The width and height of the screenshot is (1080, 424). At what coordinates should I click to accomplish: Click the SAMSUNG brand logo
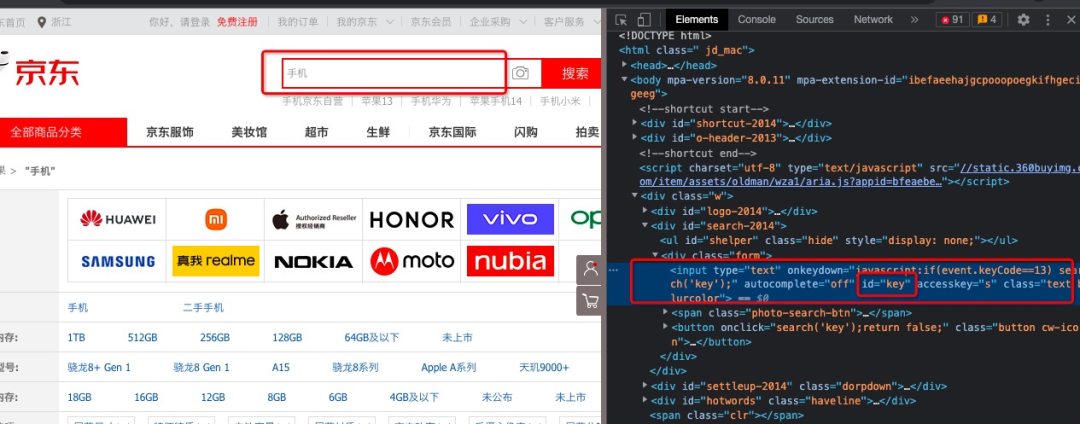point(118,261)
